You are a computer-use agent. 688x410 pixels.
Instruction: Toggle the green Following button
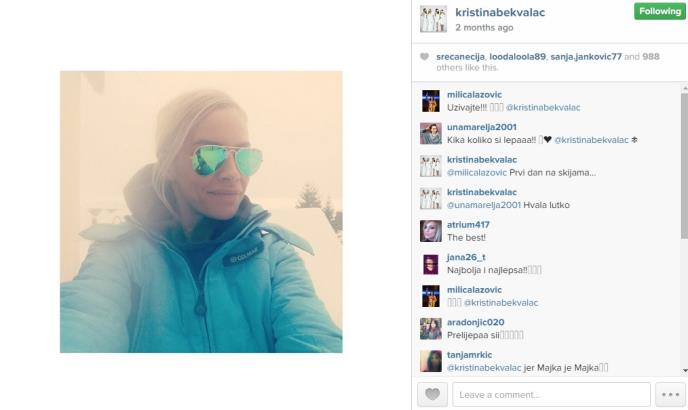point(659,11)
